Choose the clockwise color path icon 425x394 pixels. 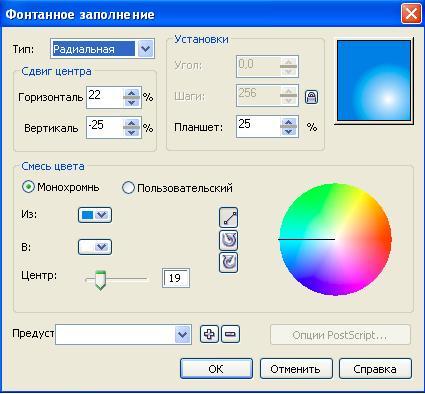coord(229,263)
